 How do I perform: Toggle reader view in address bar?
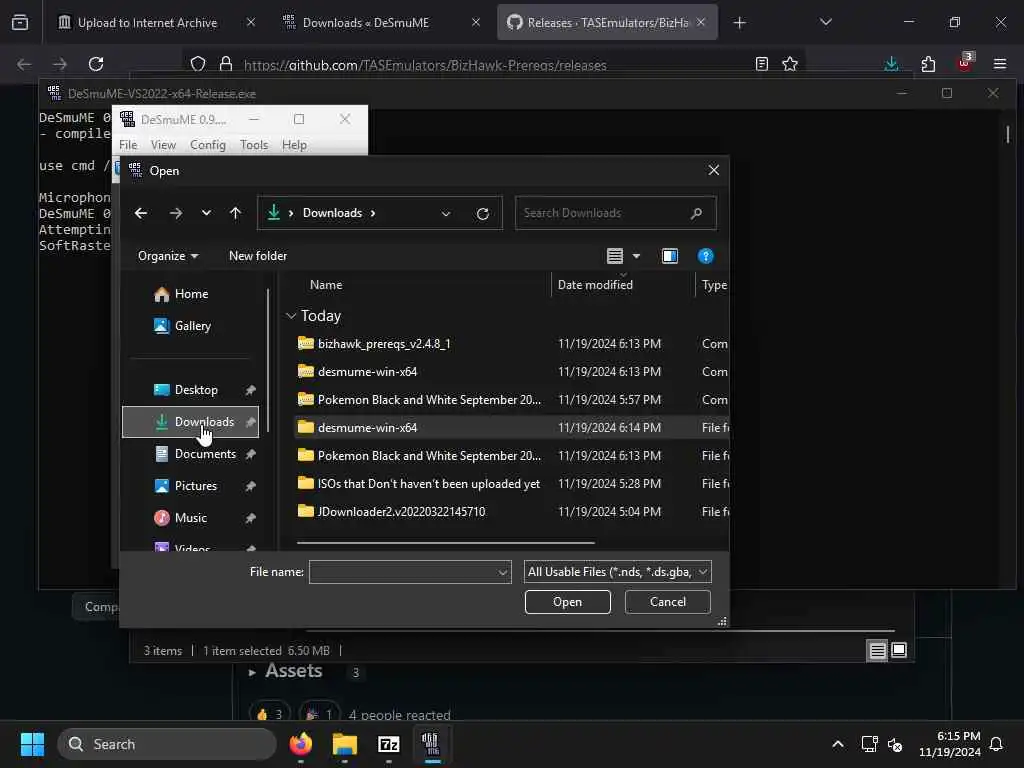[761, 64]
